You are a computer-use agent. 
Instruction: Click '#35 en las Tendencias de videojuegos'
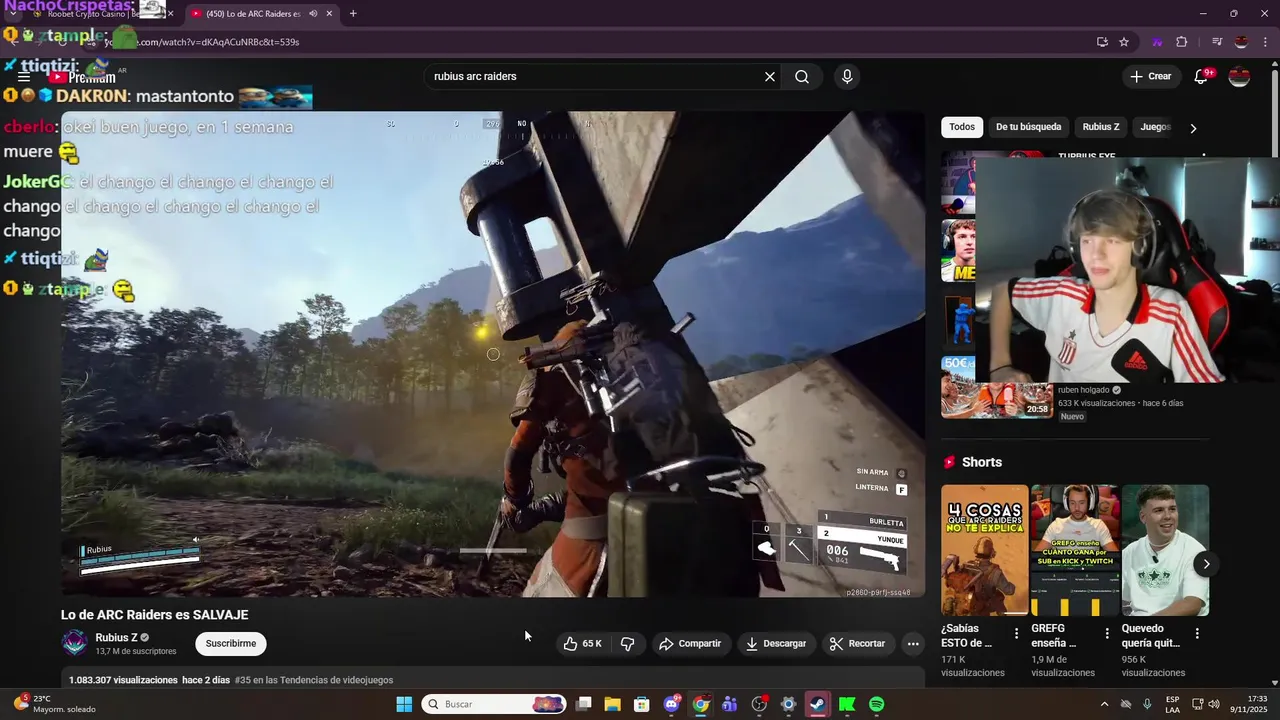coord(314,680)
